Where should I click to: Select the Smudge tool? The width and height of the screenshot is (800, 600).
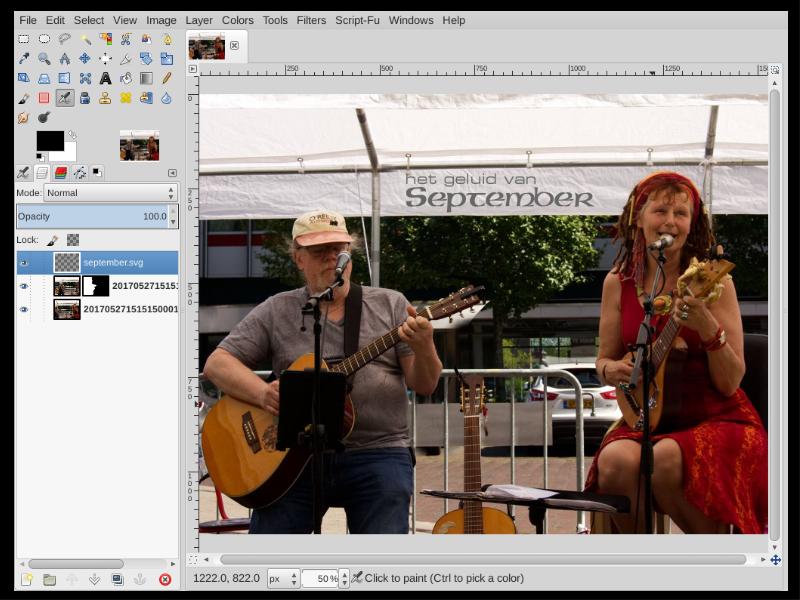(23, 118)
